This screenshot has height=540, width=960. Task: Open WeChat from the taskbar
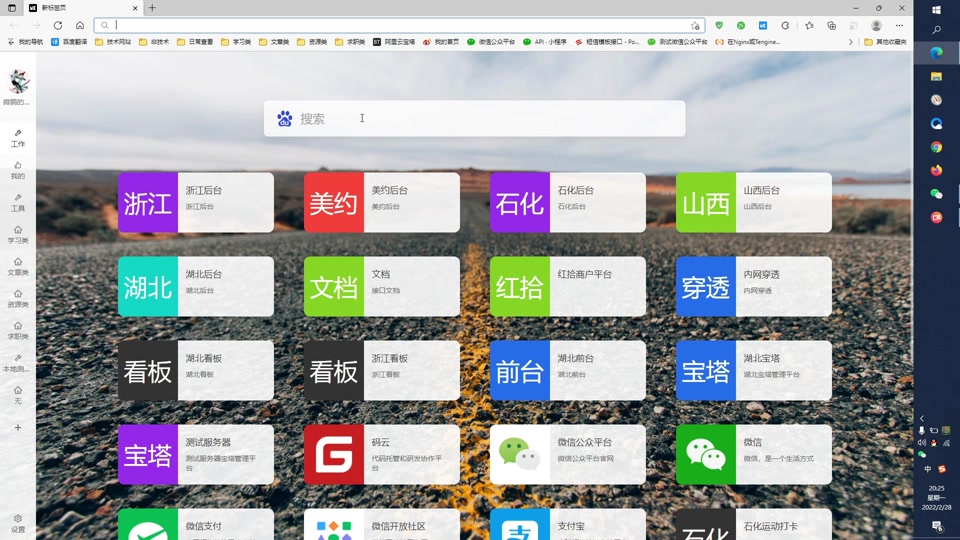click(936, 194)
